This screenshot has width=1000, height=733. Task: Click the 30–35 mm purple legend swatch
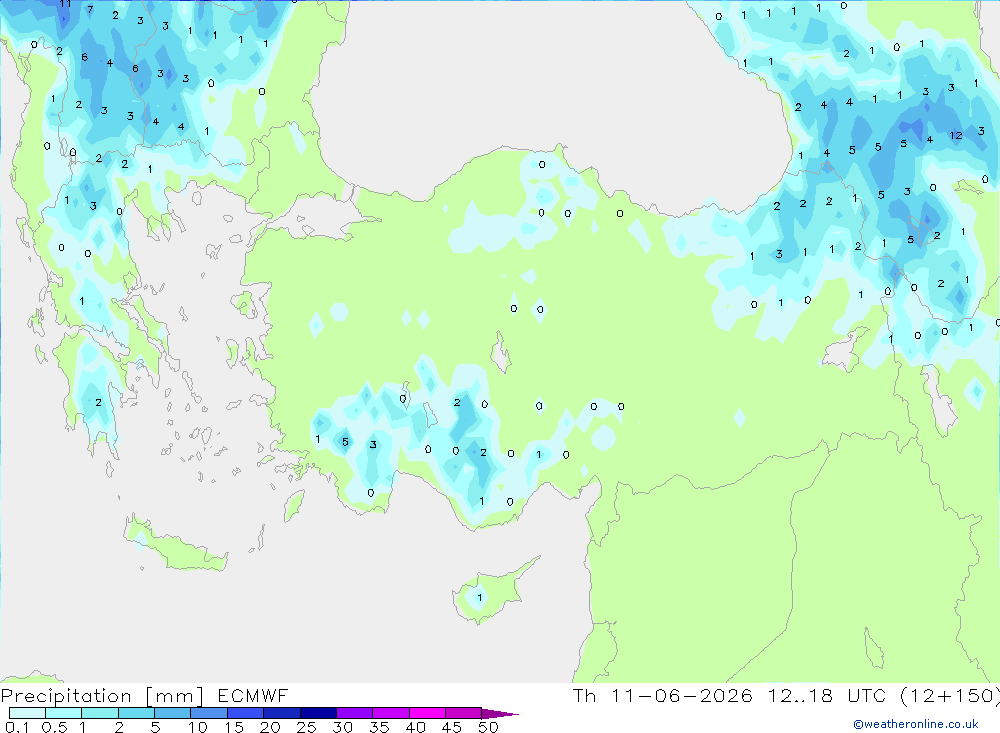tap(355, 713)
